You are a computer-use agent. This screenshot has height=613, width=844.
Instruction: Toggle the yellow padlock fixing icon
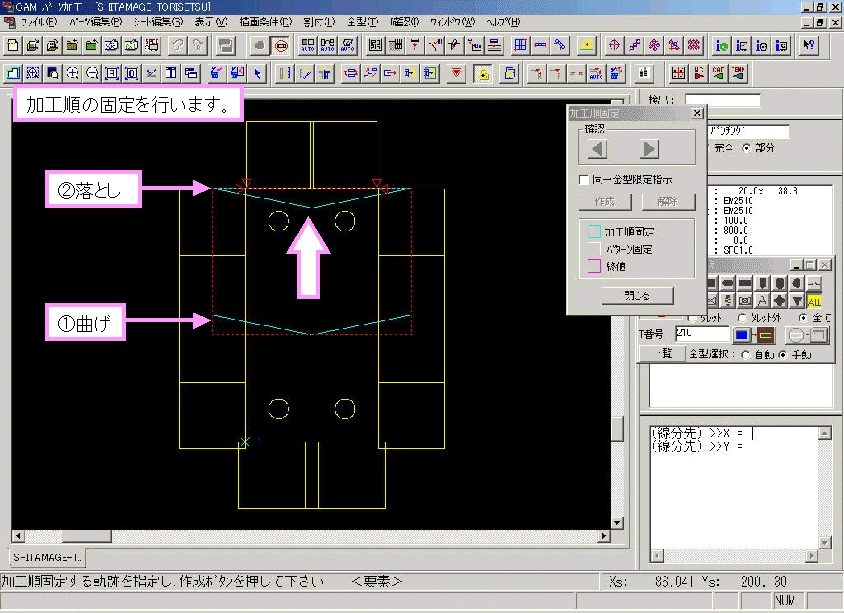click(x=483, y=73)
